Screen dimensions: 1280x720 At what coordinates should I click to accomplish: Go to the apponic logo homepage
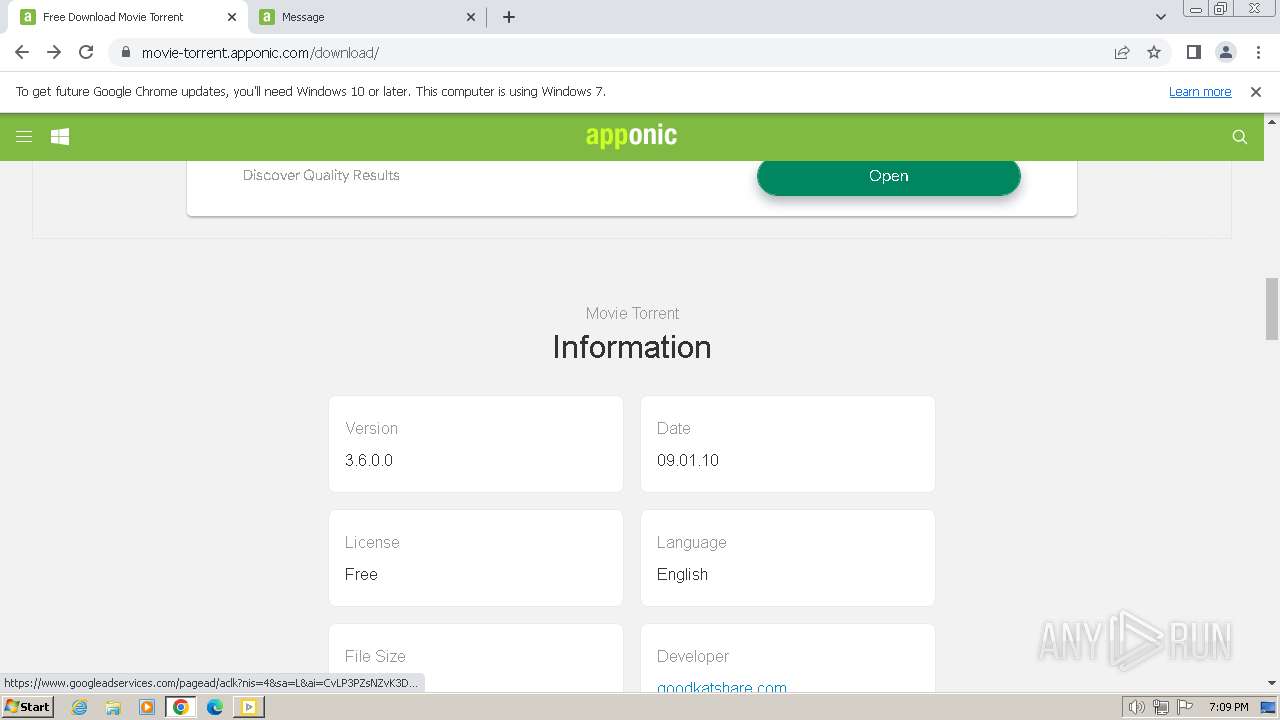pyautogui.click(x=631, y=136)
